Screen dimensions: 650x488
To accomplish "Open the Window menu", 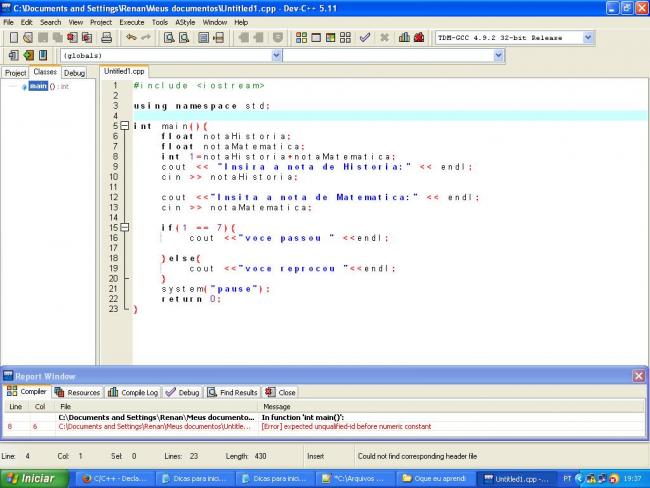I will click(x=215, y=22).
